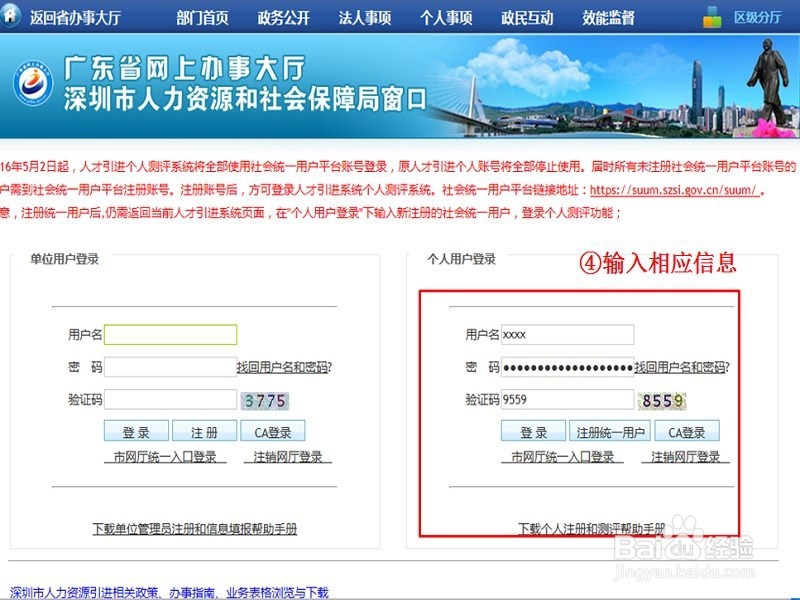Click 找回用户名和密码 in 单位用户登录
The height and width of the screenshot is (600, 800).
tap(284, 367)
